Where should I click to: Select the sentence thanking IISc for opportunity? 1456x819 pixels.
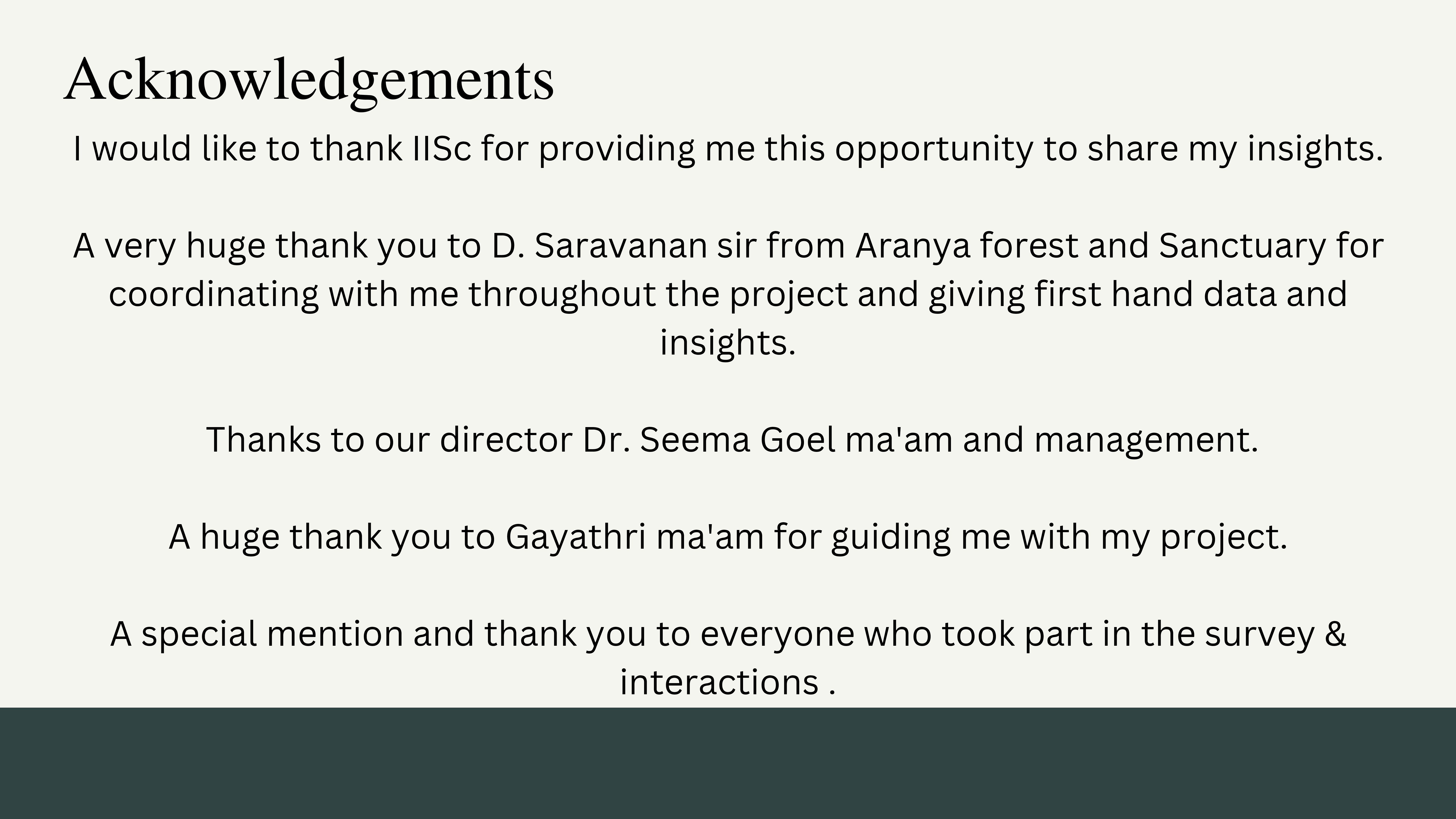click(x=728, y=149)
